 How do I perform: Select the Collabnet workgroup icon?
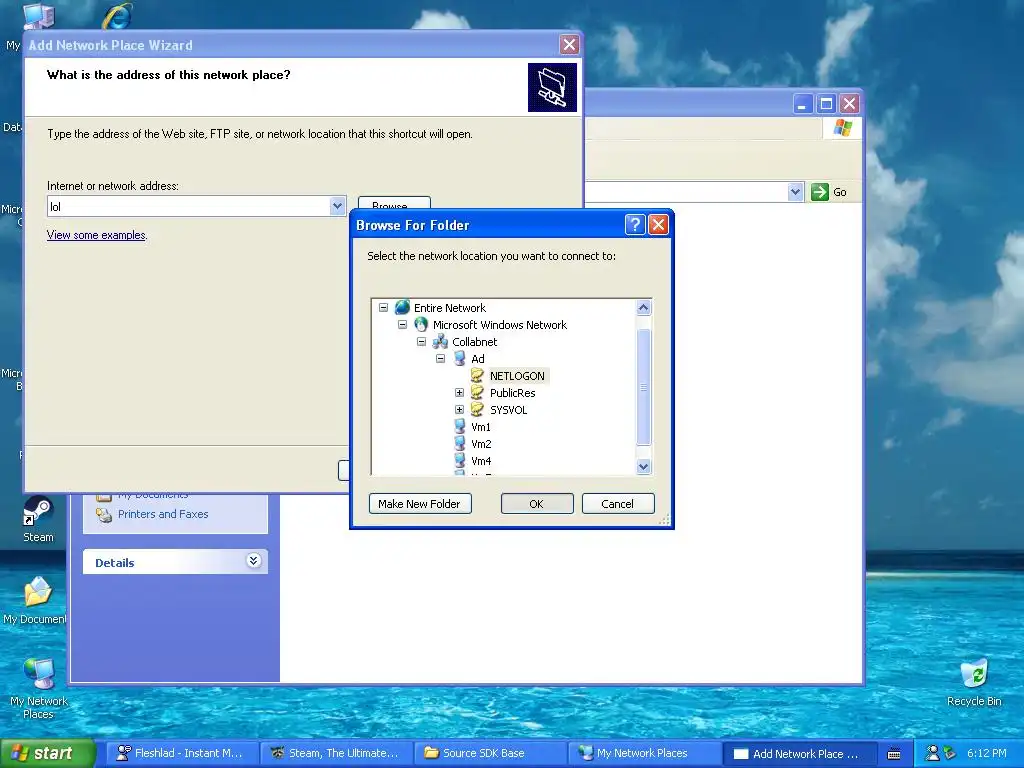coord(440,342)
